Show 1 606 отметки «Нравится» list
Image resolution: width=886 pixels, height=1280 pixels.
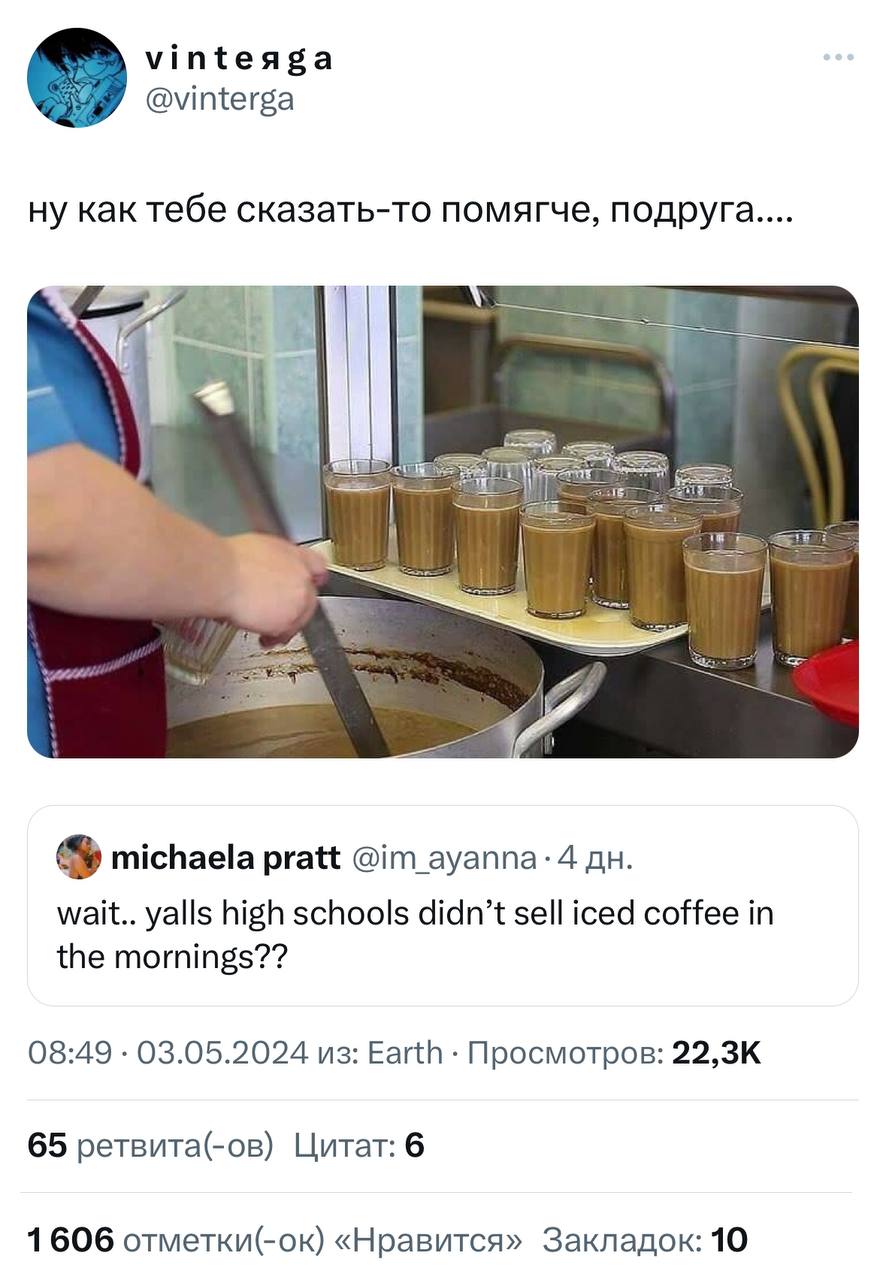pyautogui.click(x=275, y=1241)
